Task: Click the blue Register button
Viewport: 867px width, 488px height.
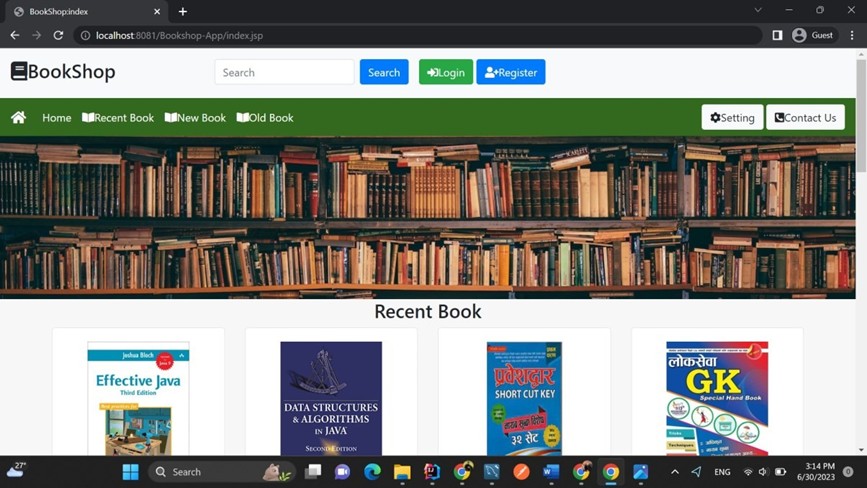Action: (x=510, y=72)
